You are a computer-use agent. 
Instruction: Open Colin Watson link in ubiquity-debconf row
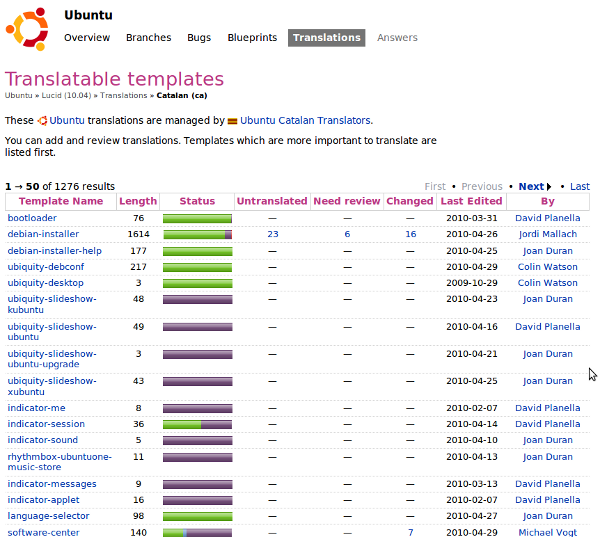pos(548,267)
